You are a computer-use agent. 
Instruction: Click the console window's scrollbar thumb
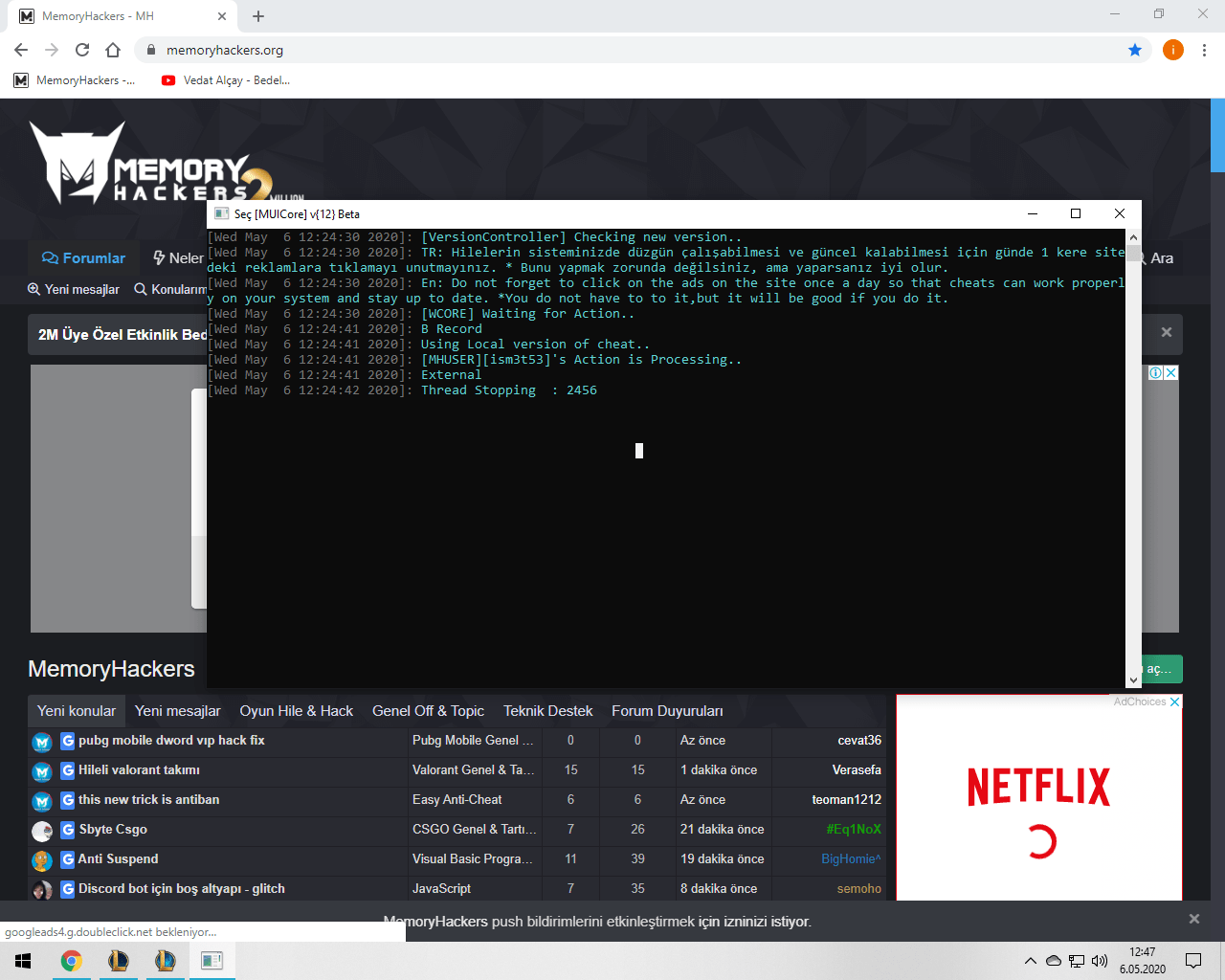tap(1133, 254)
